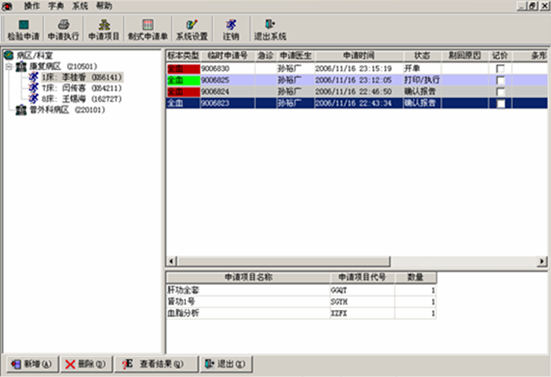Select the 康复病区 (210501) ward node
Image resolution: width=551 pixels, height=377 pixels.
click(63, 66)
